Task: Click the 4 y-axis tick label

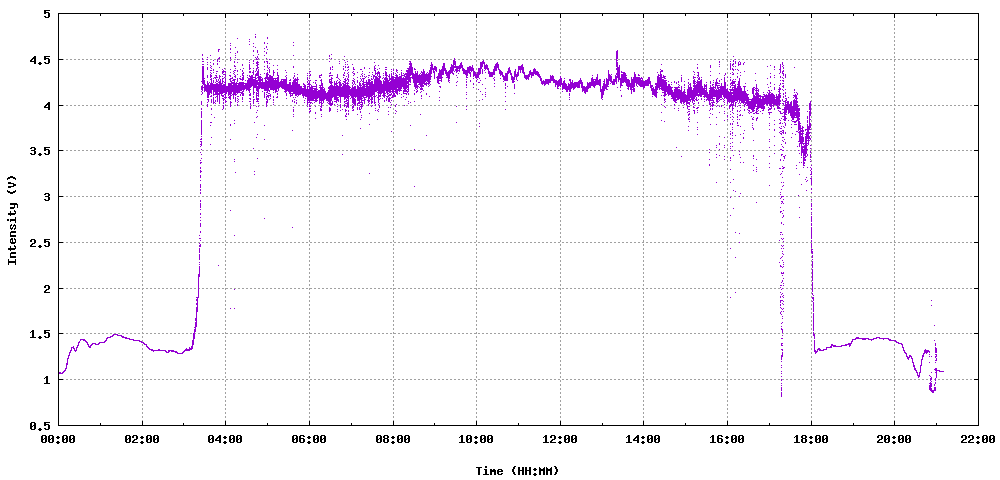Action: [x=47, y=105]
